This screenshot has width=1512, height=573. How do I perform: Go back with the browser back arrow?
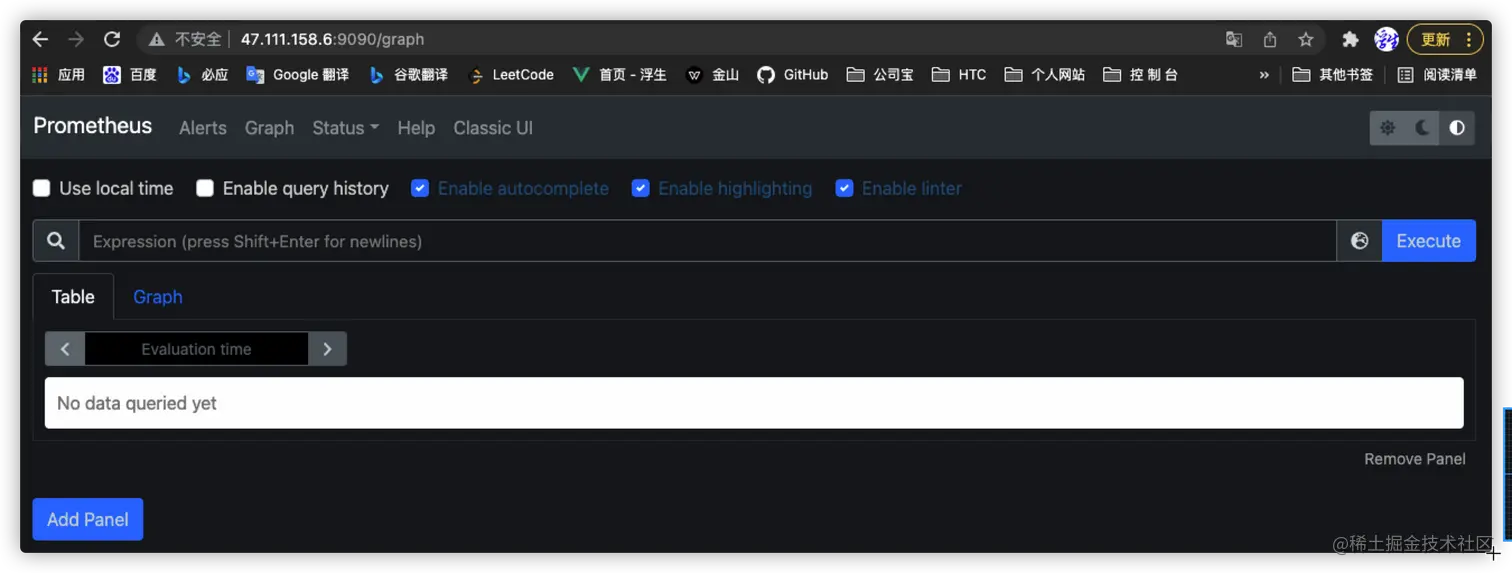click(40, 39)
